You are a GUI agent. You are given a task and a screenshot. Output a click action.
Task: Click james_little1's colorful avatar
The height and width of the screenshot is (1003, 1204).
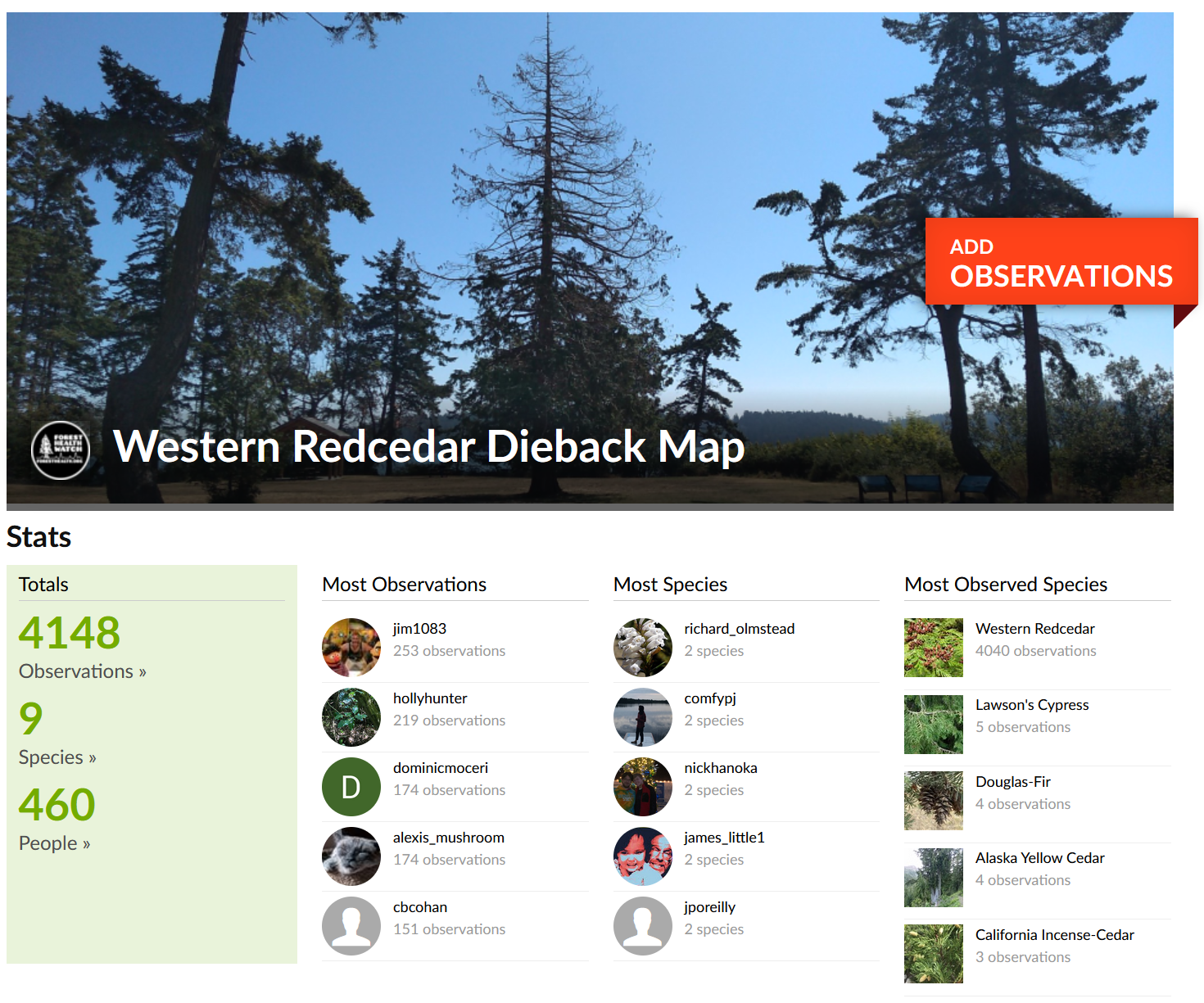pos(642,856)
